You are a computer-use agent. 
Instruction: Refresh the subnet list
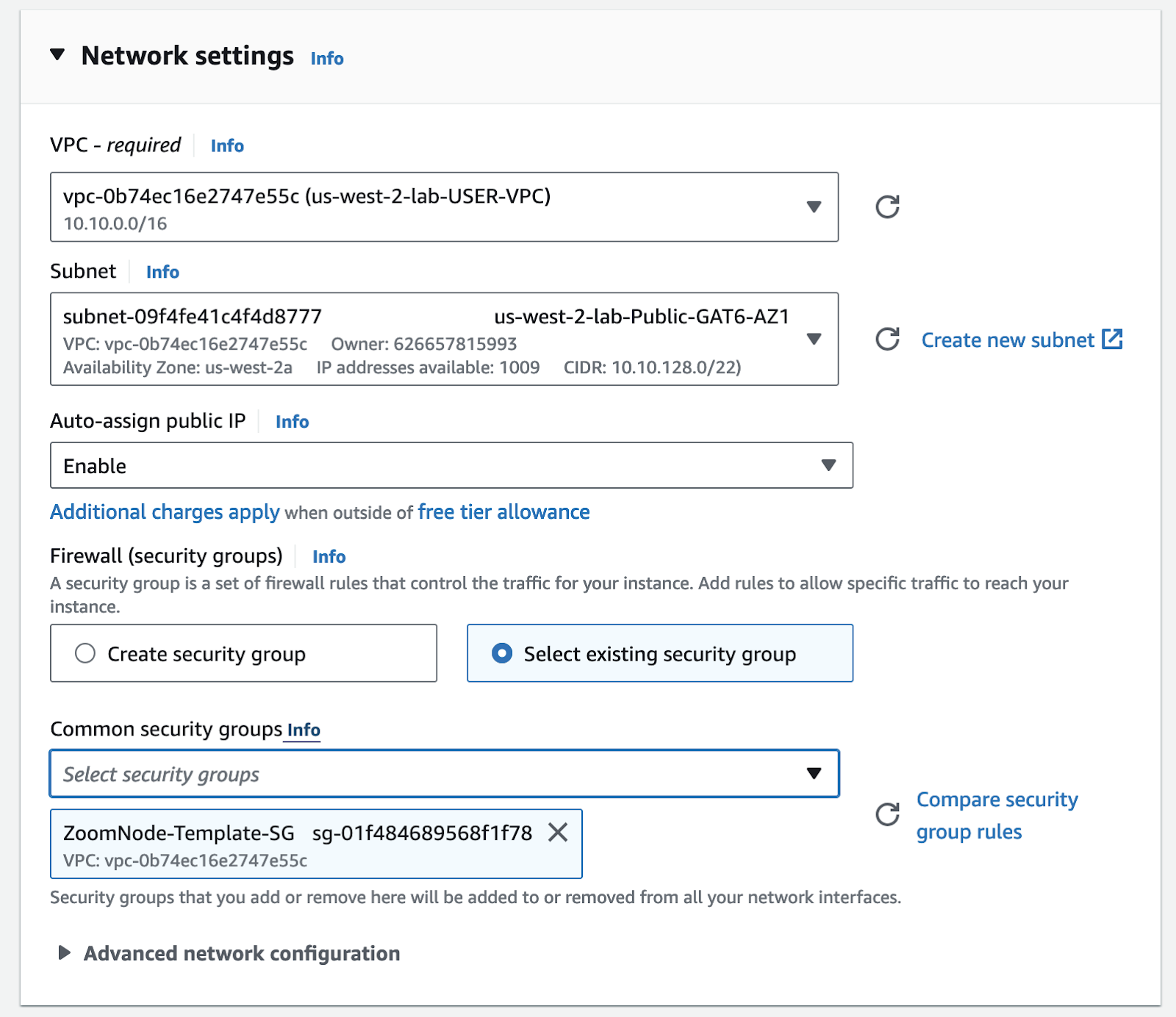click(887, 339)
